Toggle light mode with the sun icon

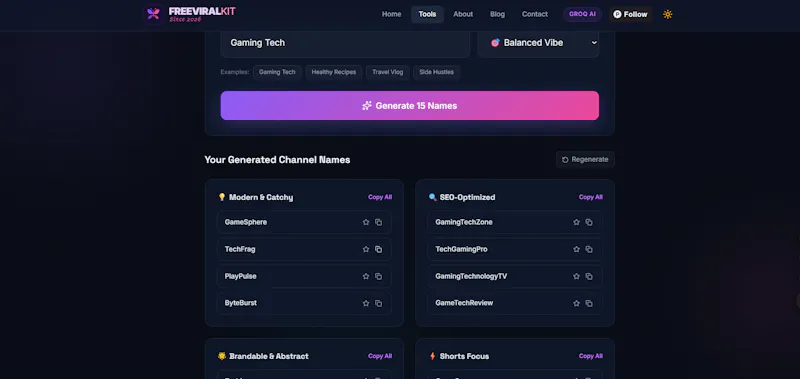(667, 14)
